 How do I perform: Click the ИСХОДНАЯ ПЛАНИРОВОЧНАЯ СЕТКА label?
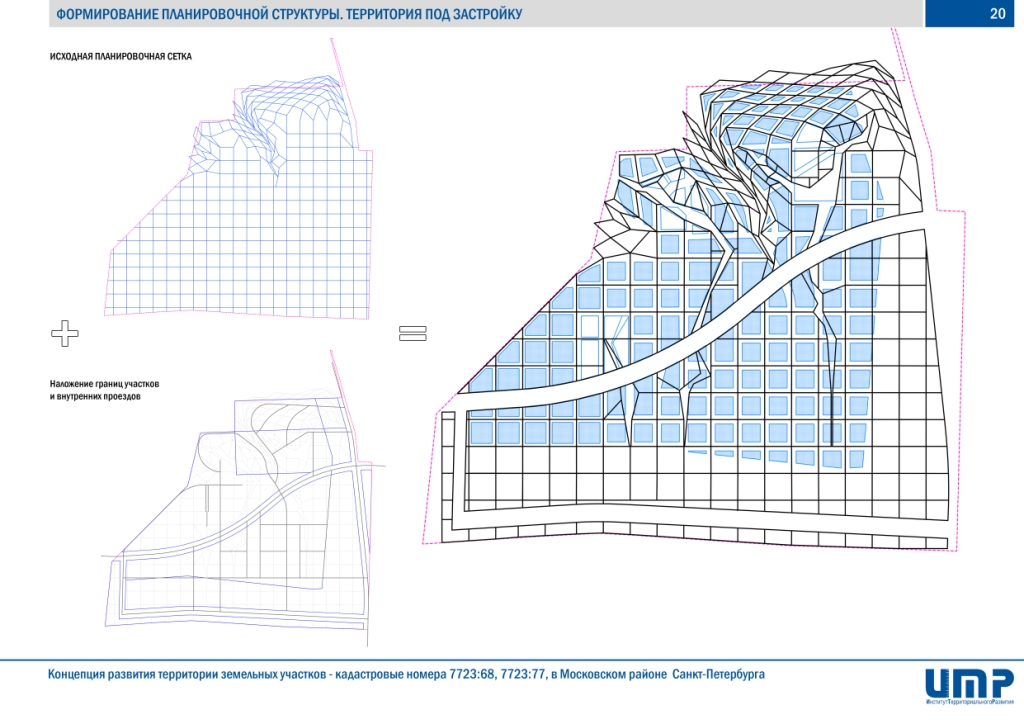(120, 57)
